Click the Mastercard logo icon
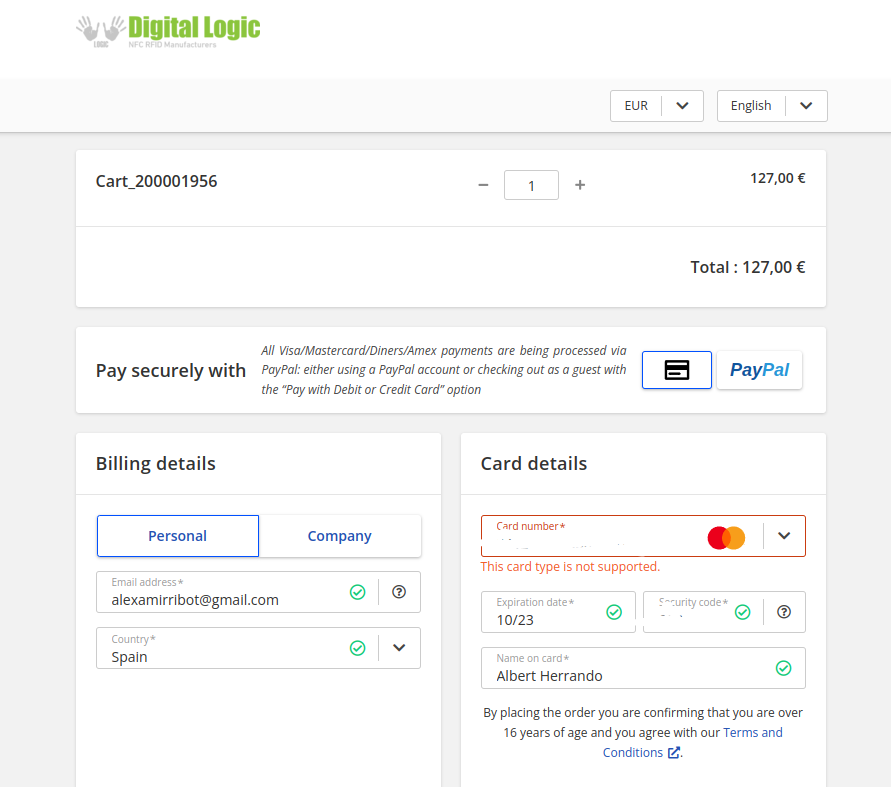This screenshot has height=787, width=891. pos(726,538)
